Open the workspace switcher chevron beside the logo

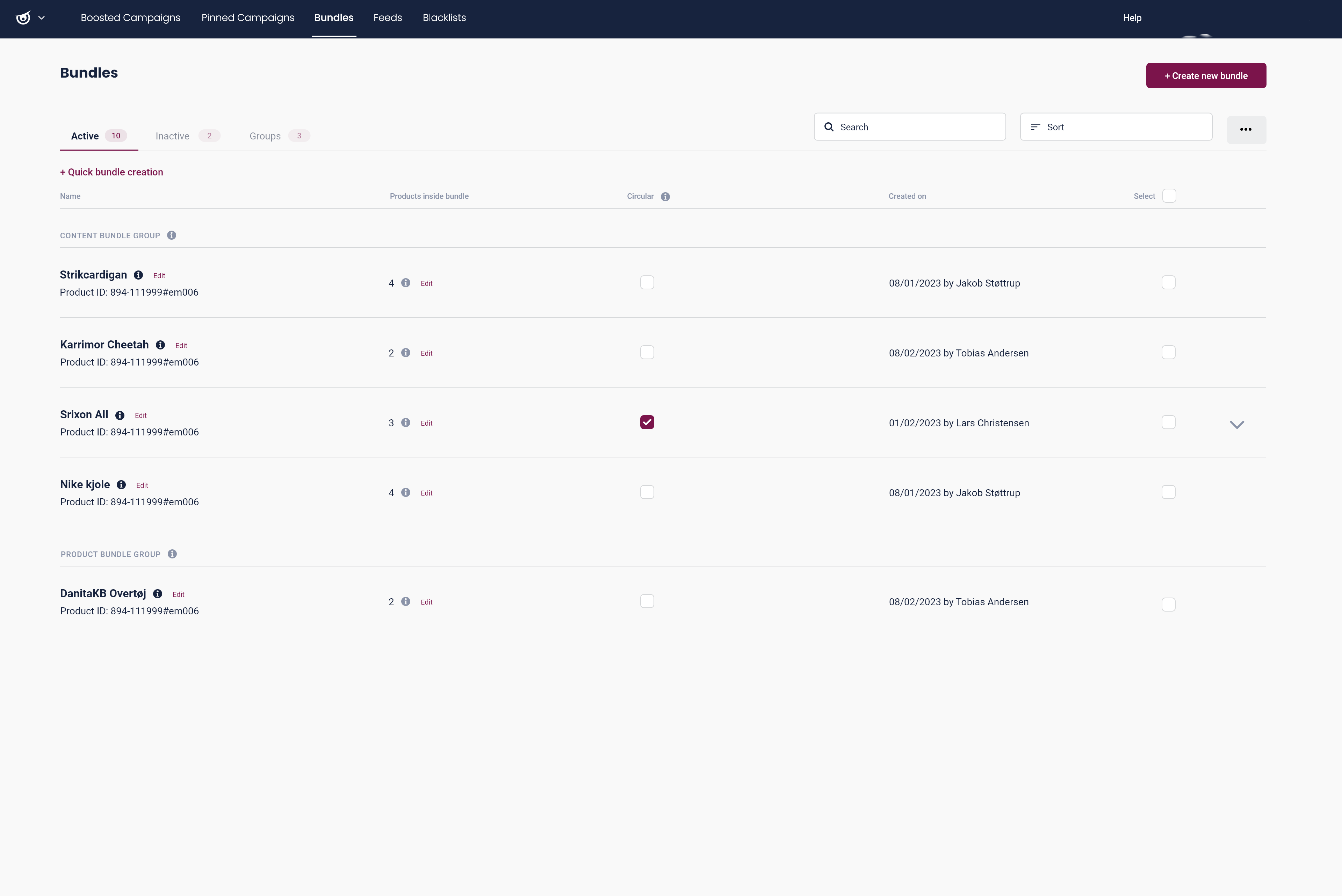(41, 18)
